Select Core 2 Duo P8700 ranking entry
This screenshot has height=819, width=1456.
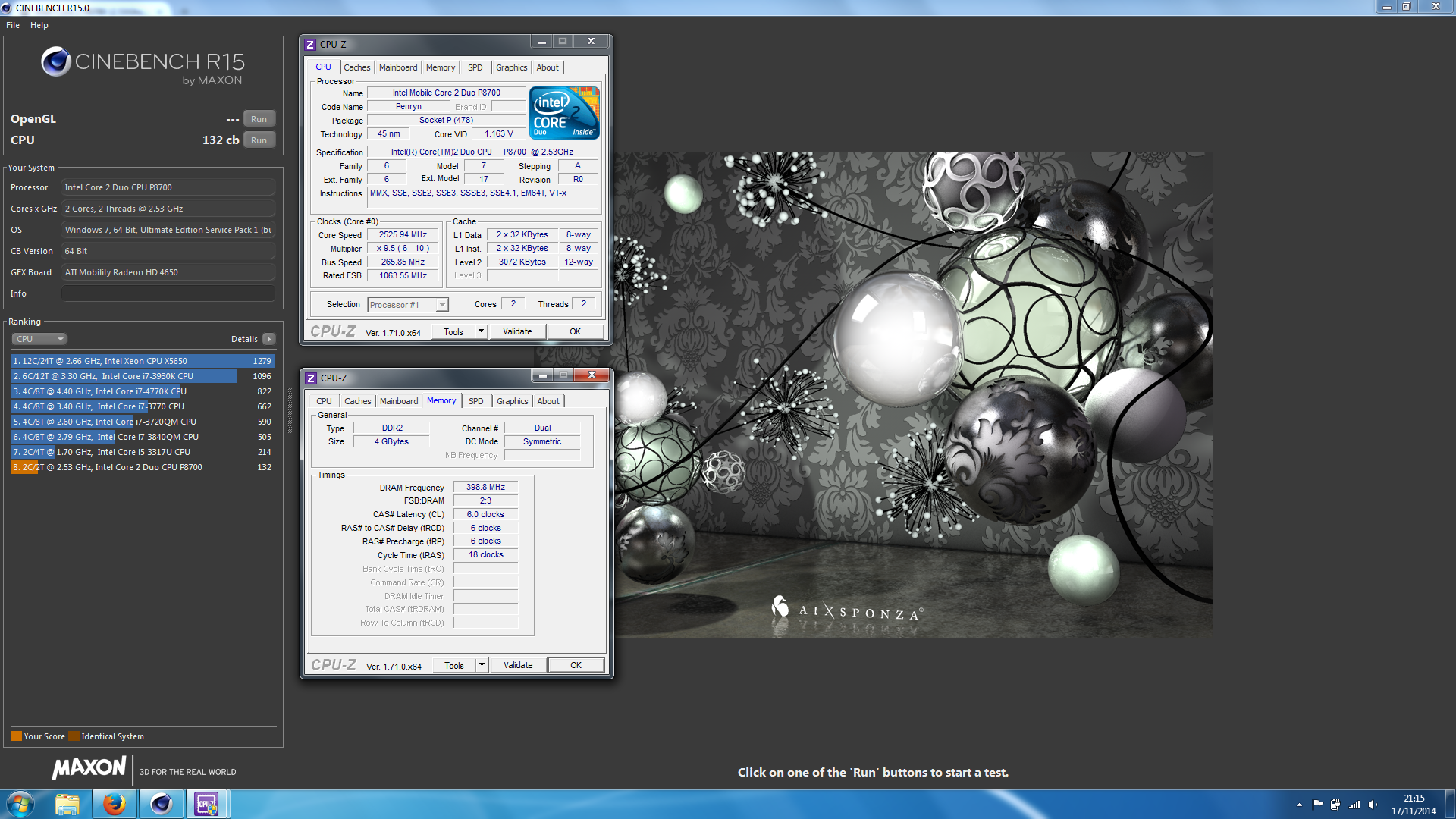143,467
